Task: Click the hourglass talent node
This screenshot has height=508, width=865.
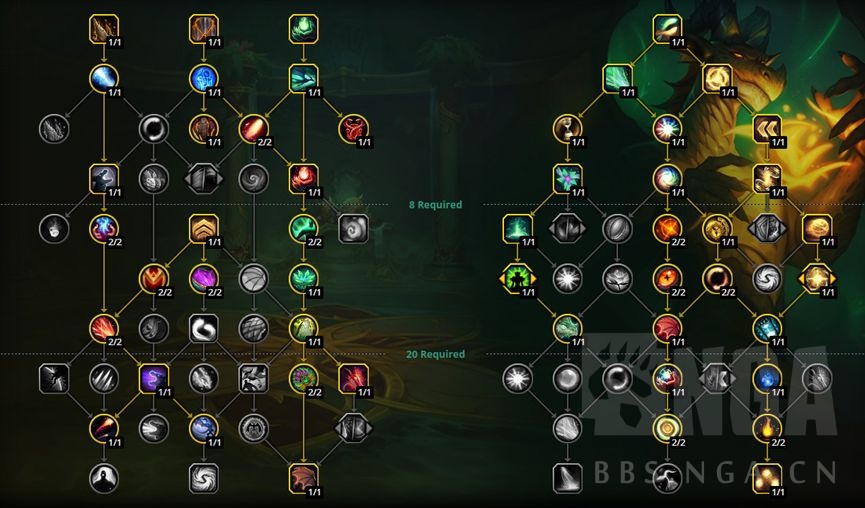Action: 568,129
